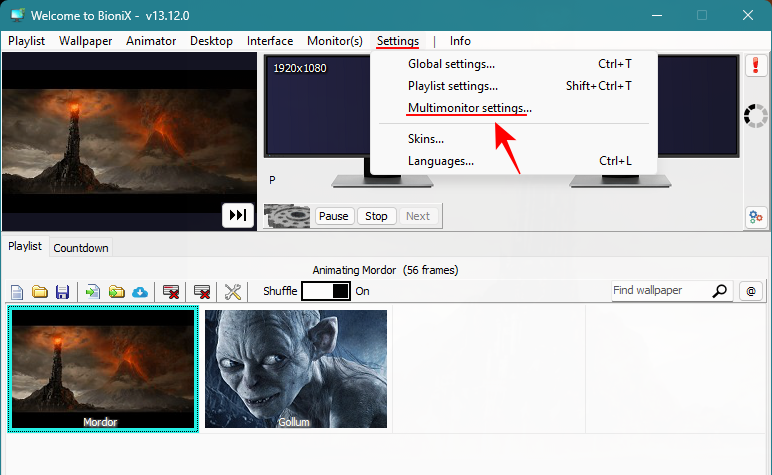The height and width of the screenshot is (475, 772).
Task: Open playlist with the folder icon
Action: pyautogui.click(x=40, y=292)
